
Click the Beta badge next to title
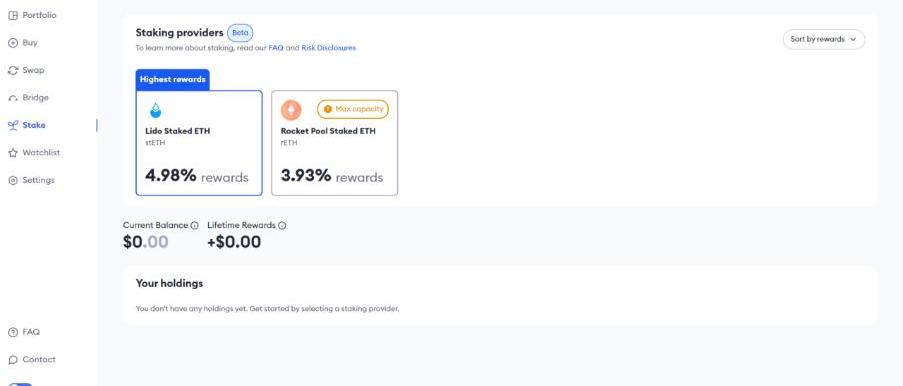(240, 33)
